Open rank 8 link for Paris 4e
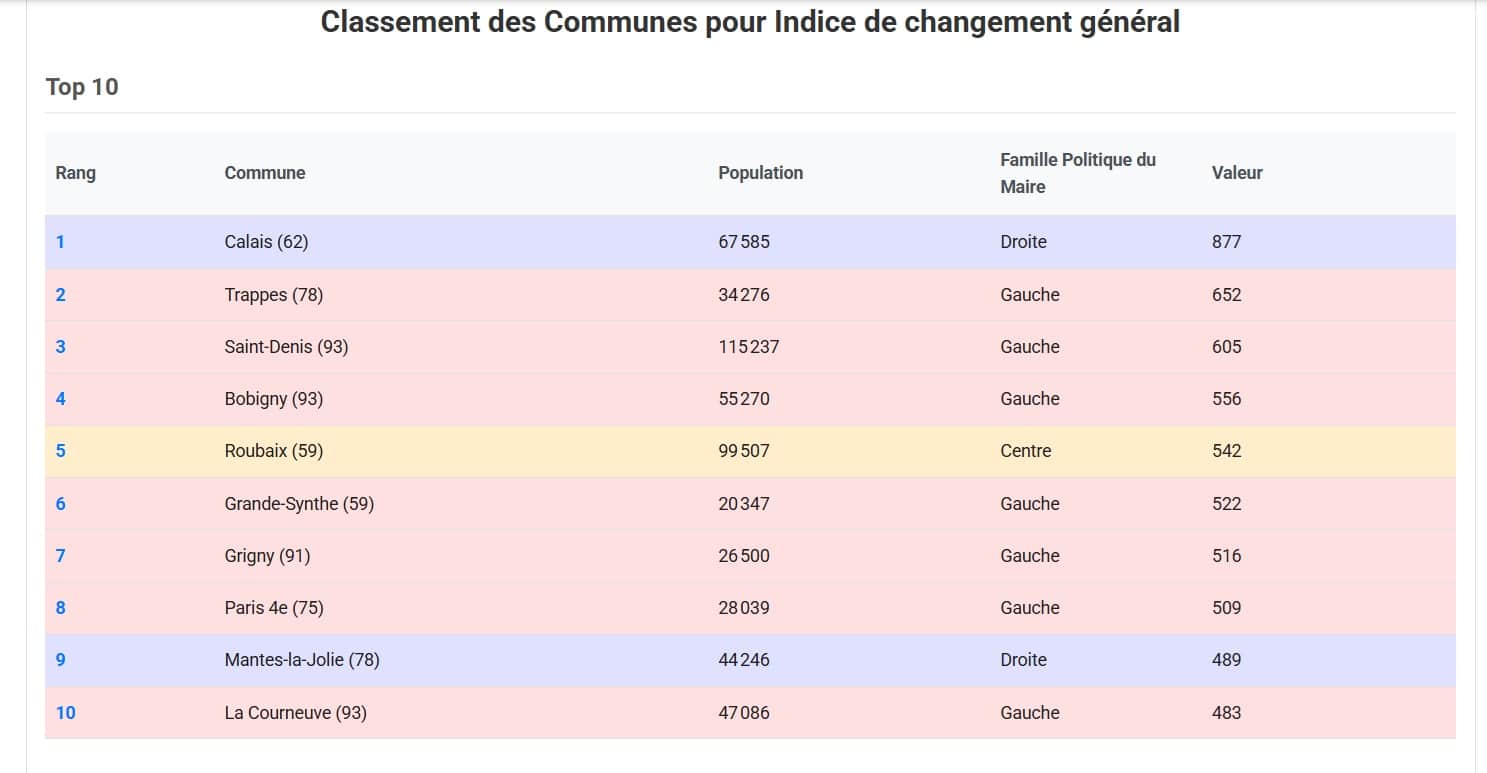1487x773 pixels. 61,608
